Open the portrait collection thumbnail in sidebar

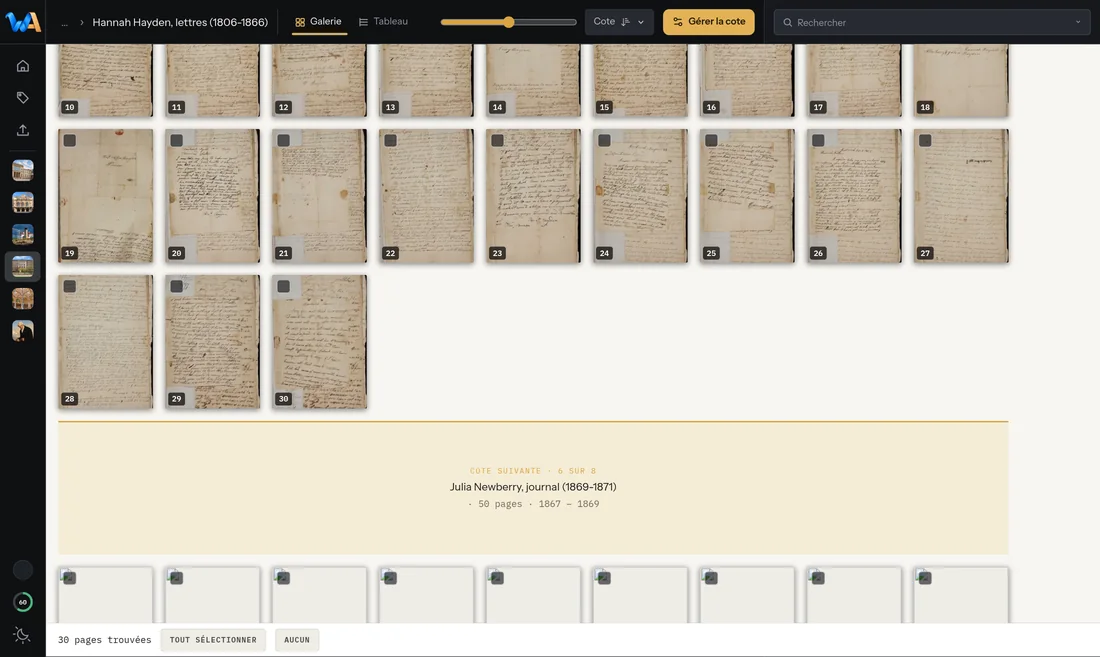22,331
